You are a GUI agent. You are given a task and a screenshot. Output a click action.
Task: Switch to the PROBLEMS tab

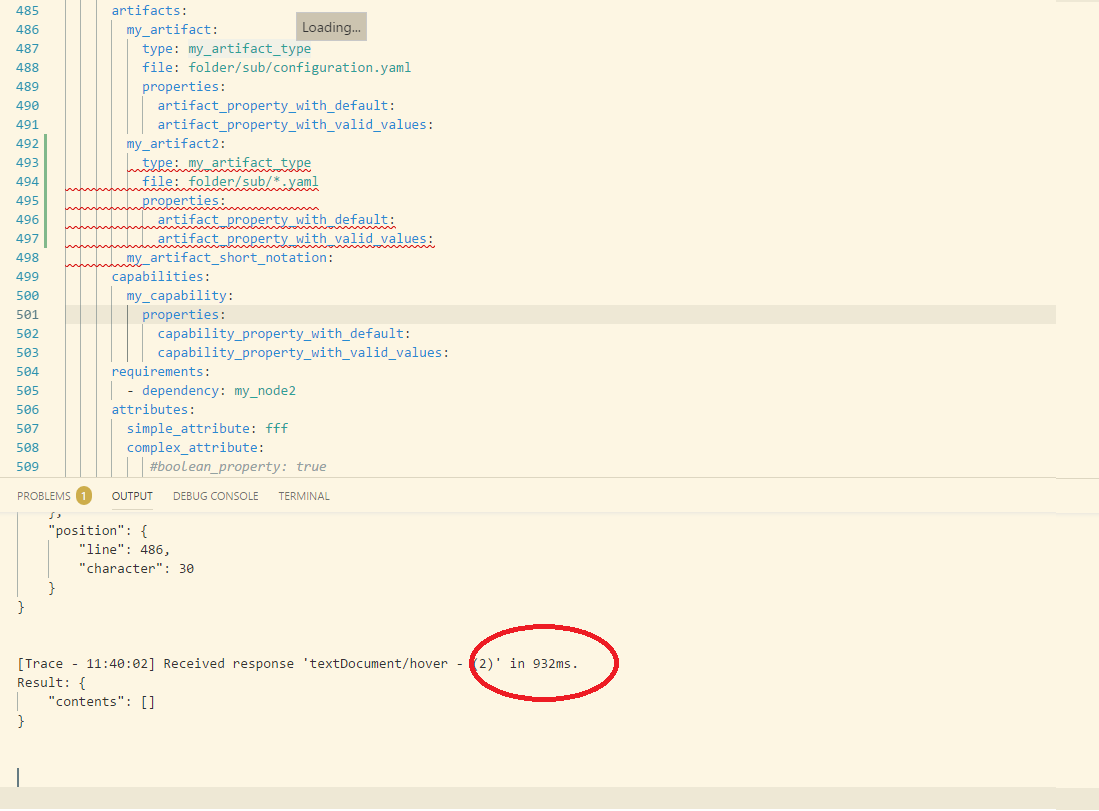[x=44, y=495]
